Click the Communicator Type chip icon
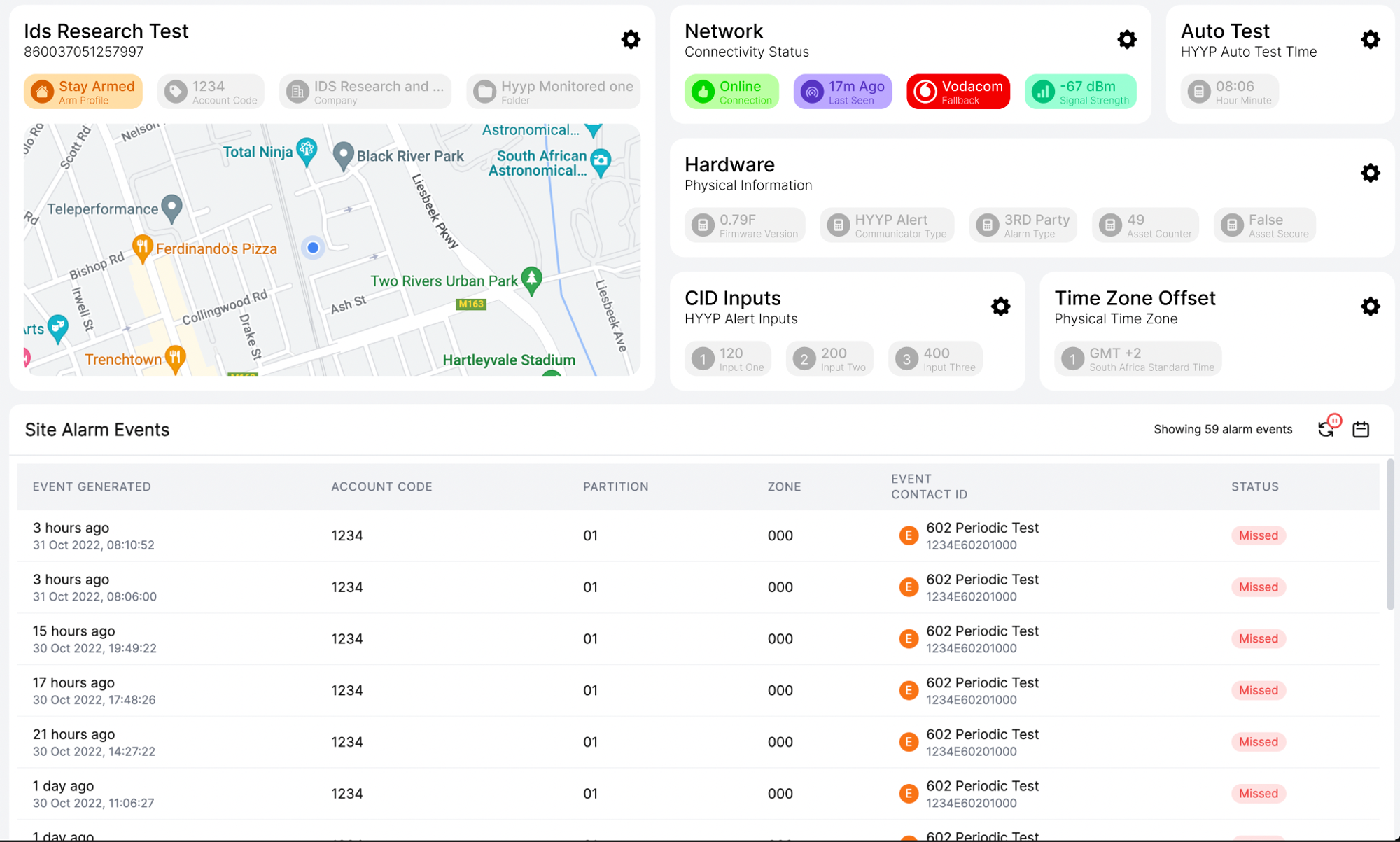 coord(838,225)
